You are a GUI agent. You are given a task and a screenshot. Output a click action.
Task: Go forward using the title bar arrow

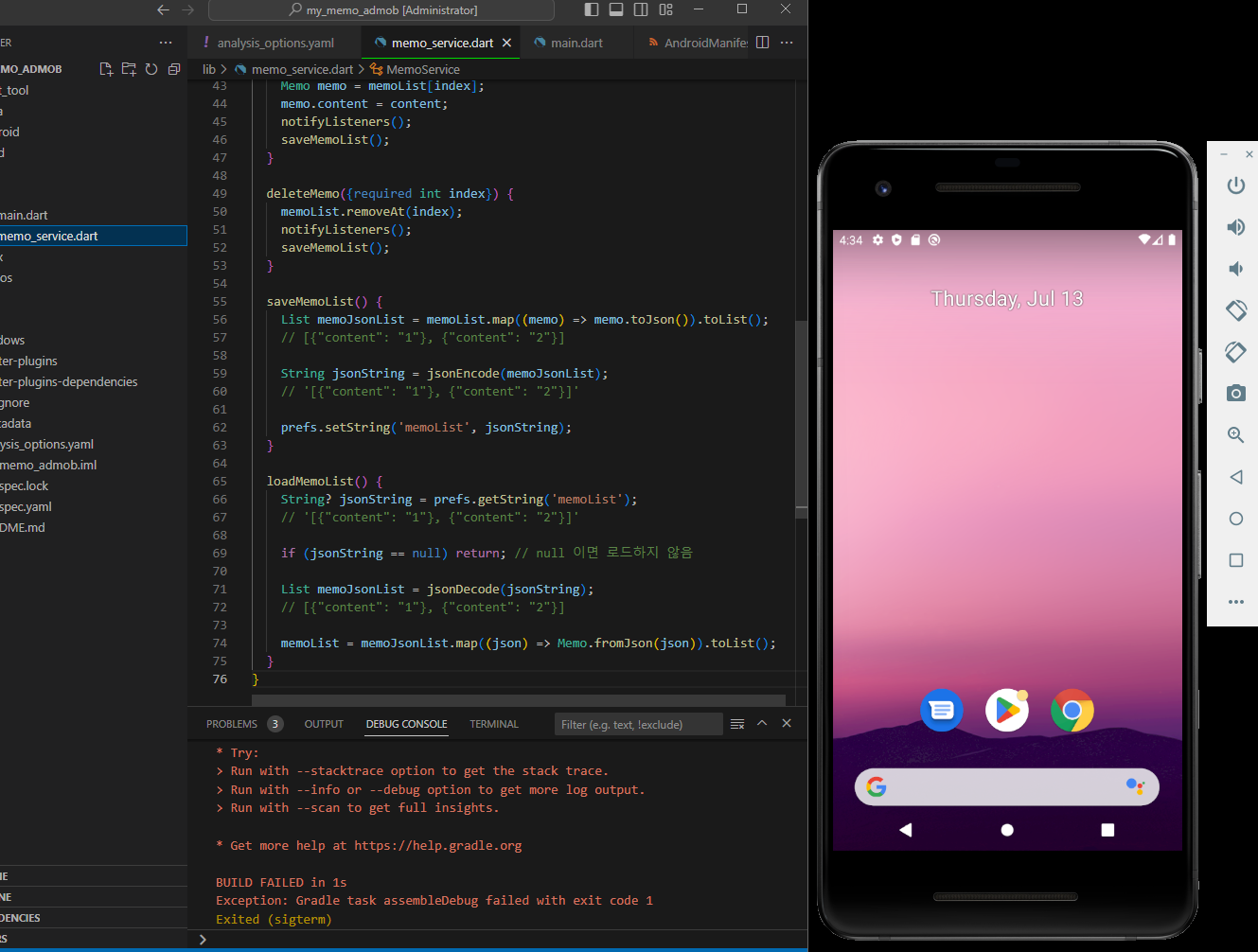pos(188,9)
